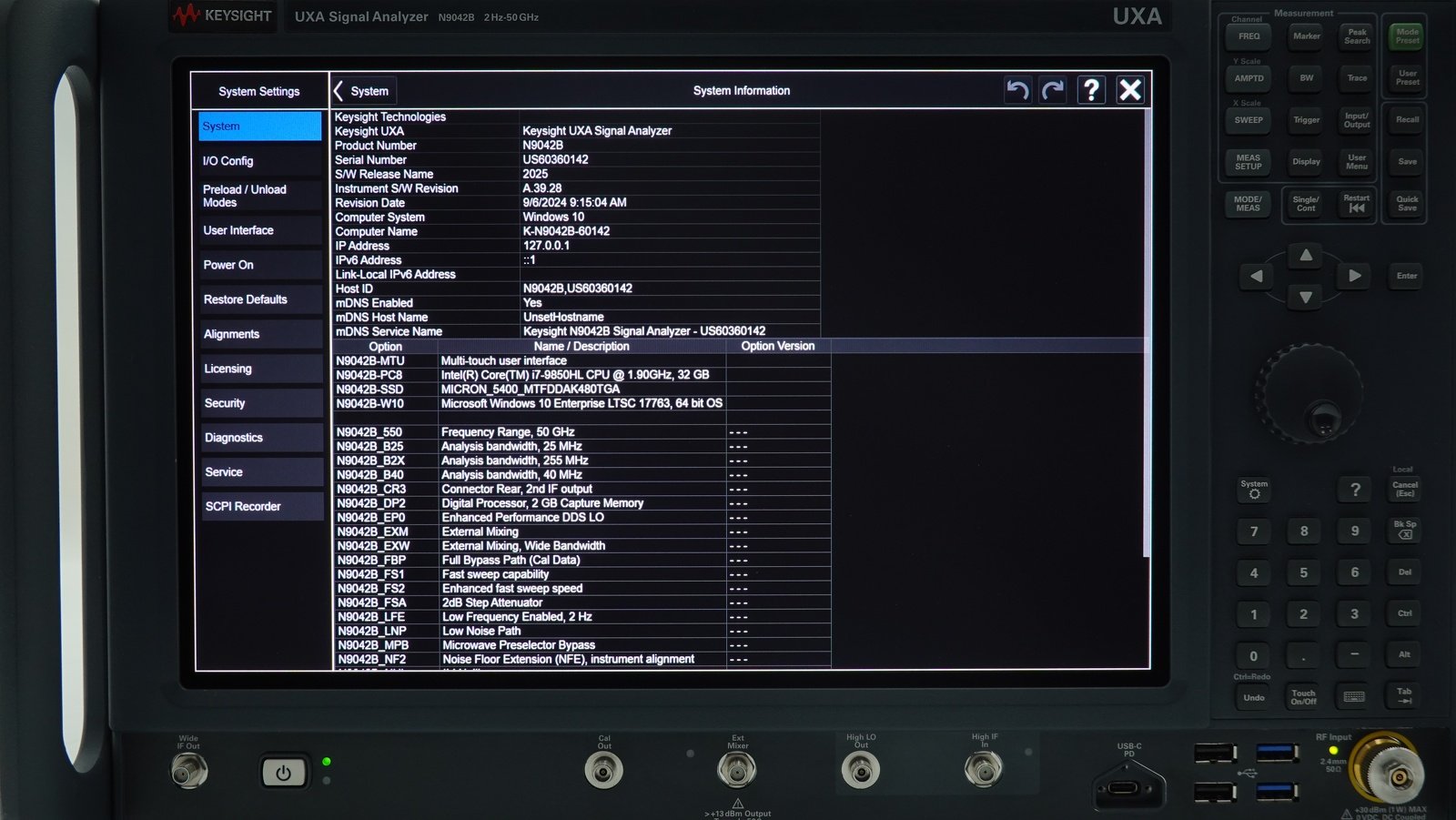The image size is (1456, 820).
Task: Click the minus sign keypad key
Action: [1354, 655]
